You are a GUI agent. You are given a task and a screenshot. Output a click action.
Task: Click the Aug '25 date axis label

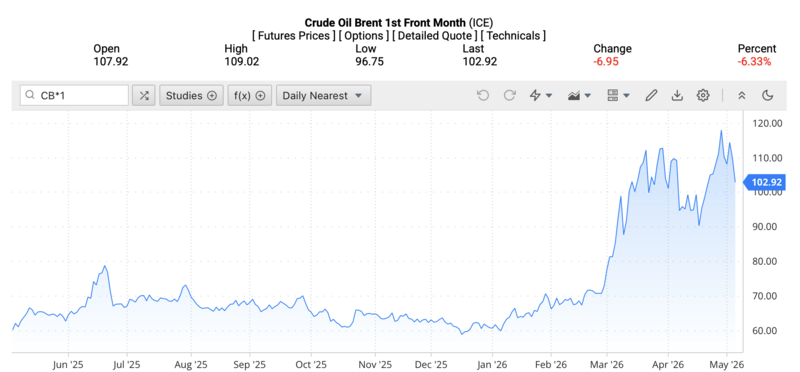[191, 364]
